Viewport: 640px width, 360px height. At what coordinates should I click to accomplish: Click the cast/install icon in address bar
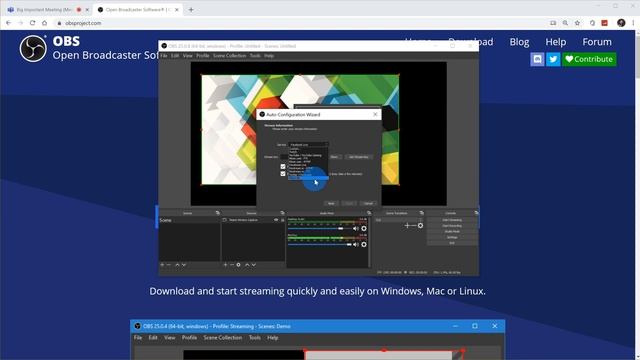point(553,23)
